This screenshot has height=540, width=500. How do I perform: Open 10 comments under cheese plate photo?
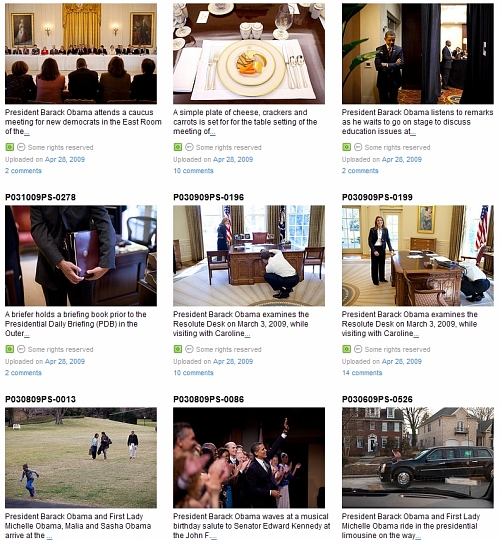click(x=193, y=171)
